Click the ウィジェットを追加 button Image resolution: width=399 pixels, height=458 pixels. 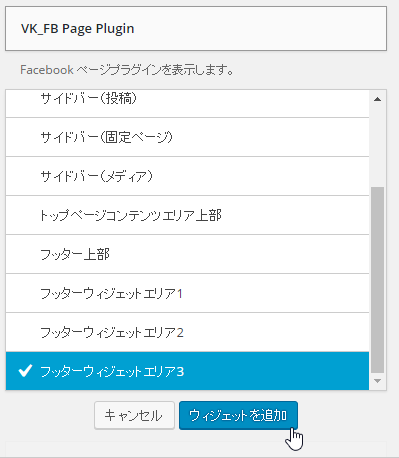(238, 415)
